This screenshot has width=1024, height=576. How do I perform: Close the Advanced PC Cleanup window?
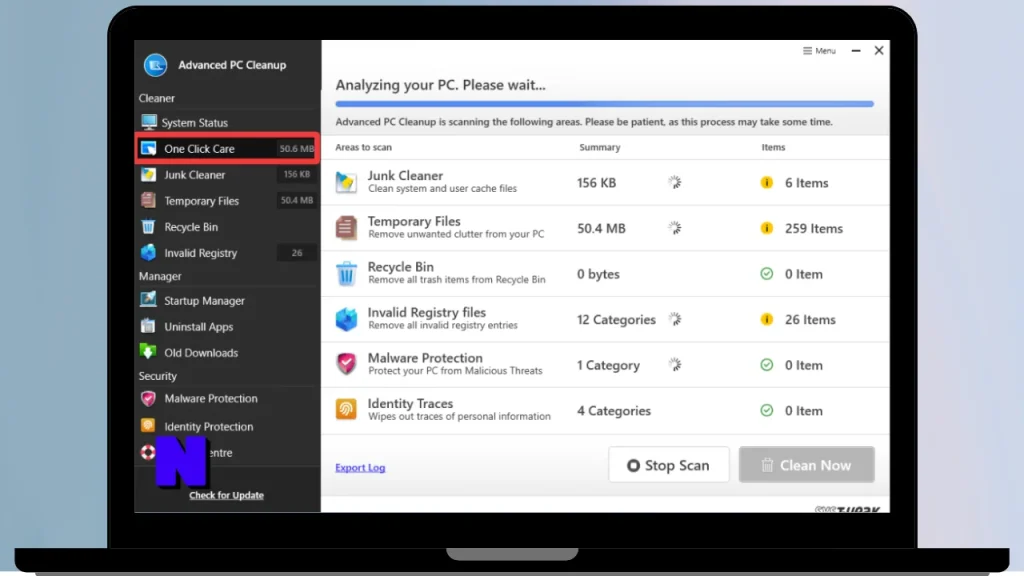tap(879, 50)
